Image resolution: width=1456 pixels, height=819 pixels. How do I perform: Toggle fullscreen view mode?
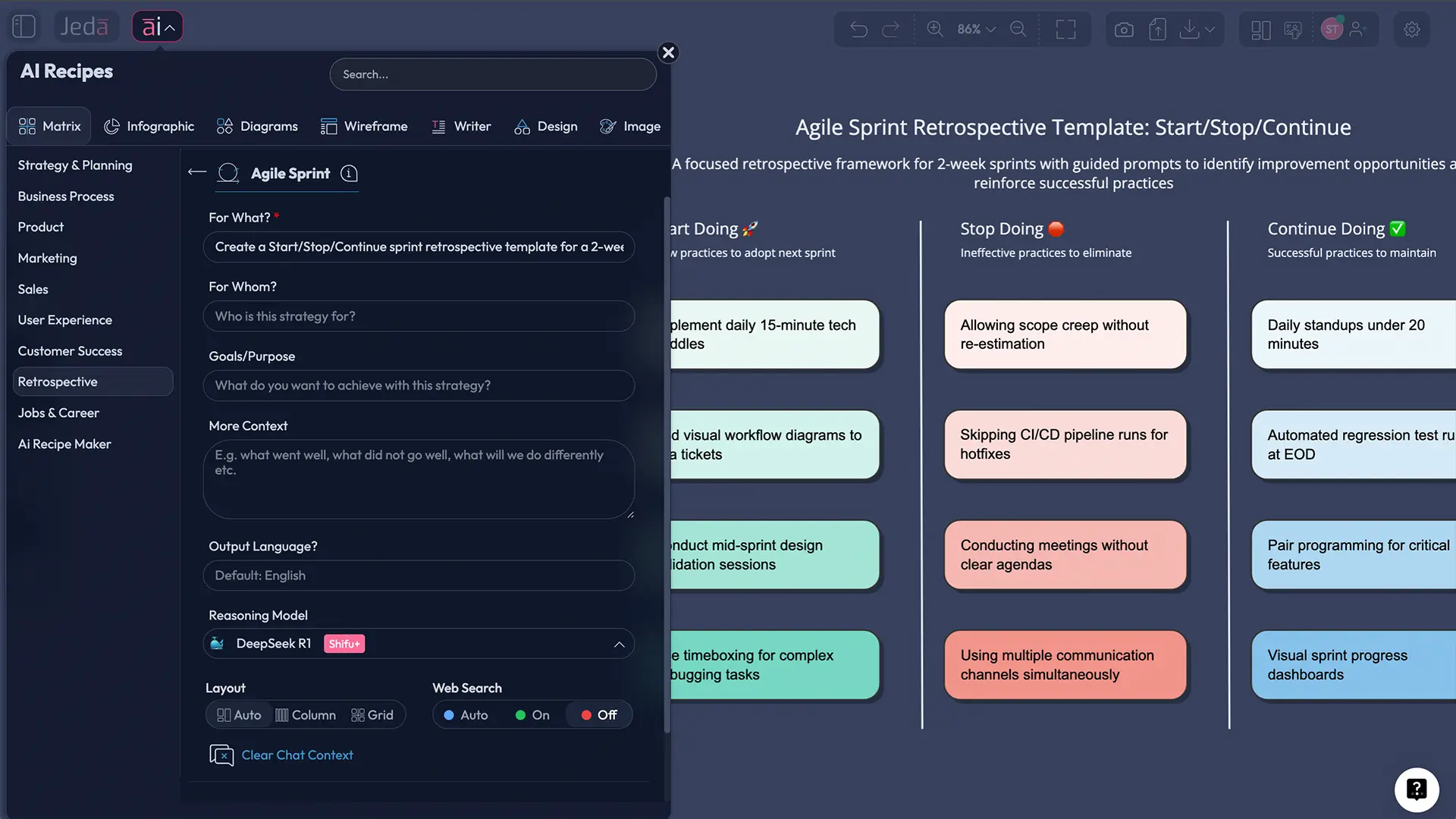1066,29
